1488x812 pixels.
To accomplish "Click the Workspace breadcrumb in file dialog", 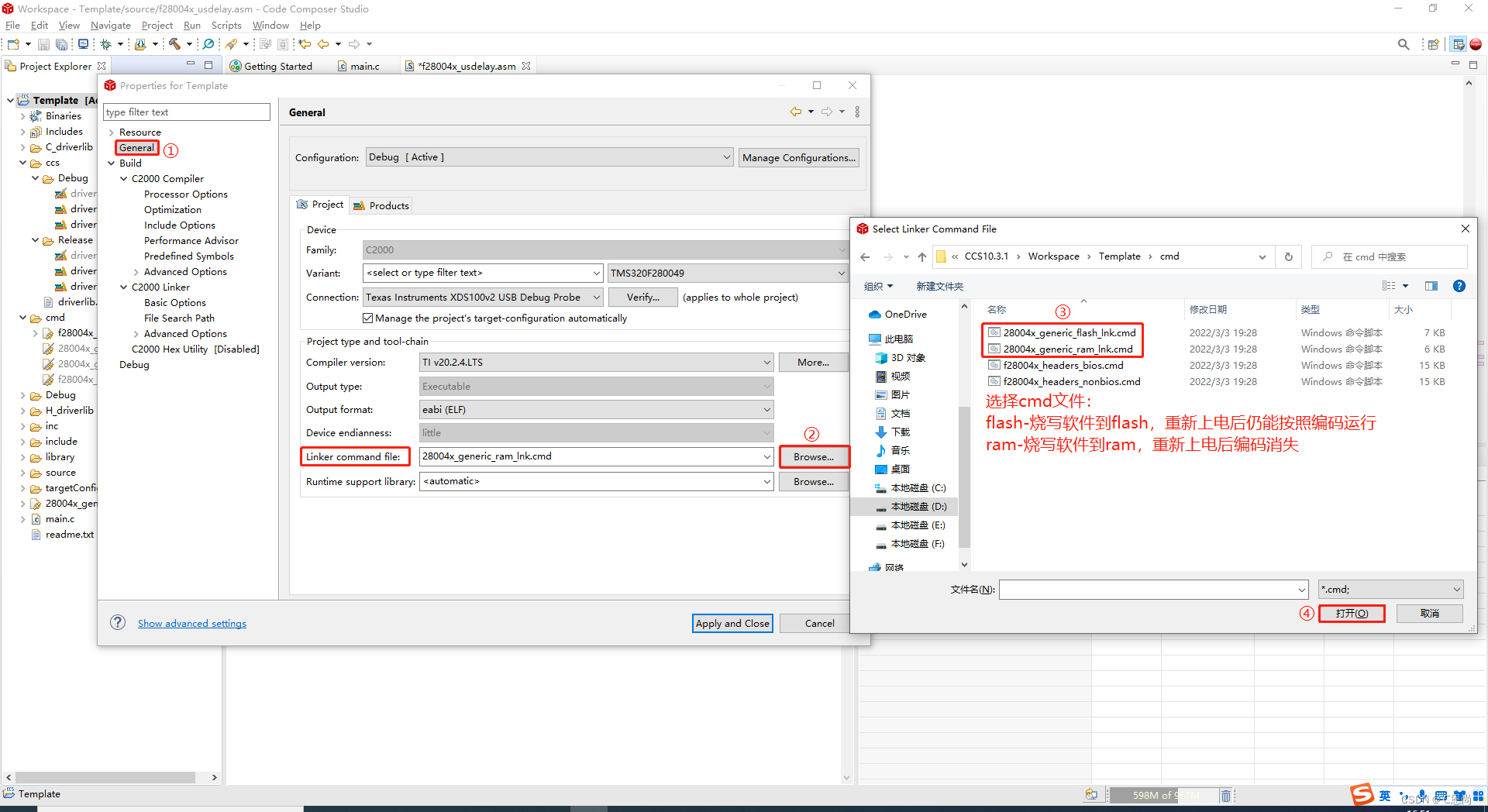I will click(x=1053, y=256).
